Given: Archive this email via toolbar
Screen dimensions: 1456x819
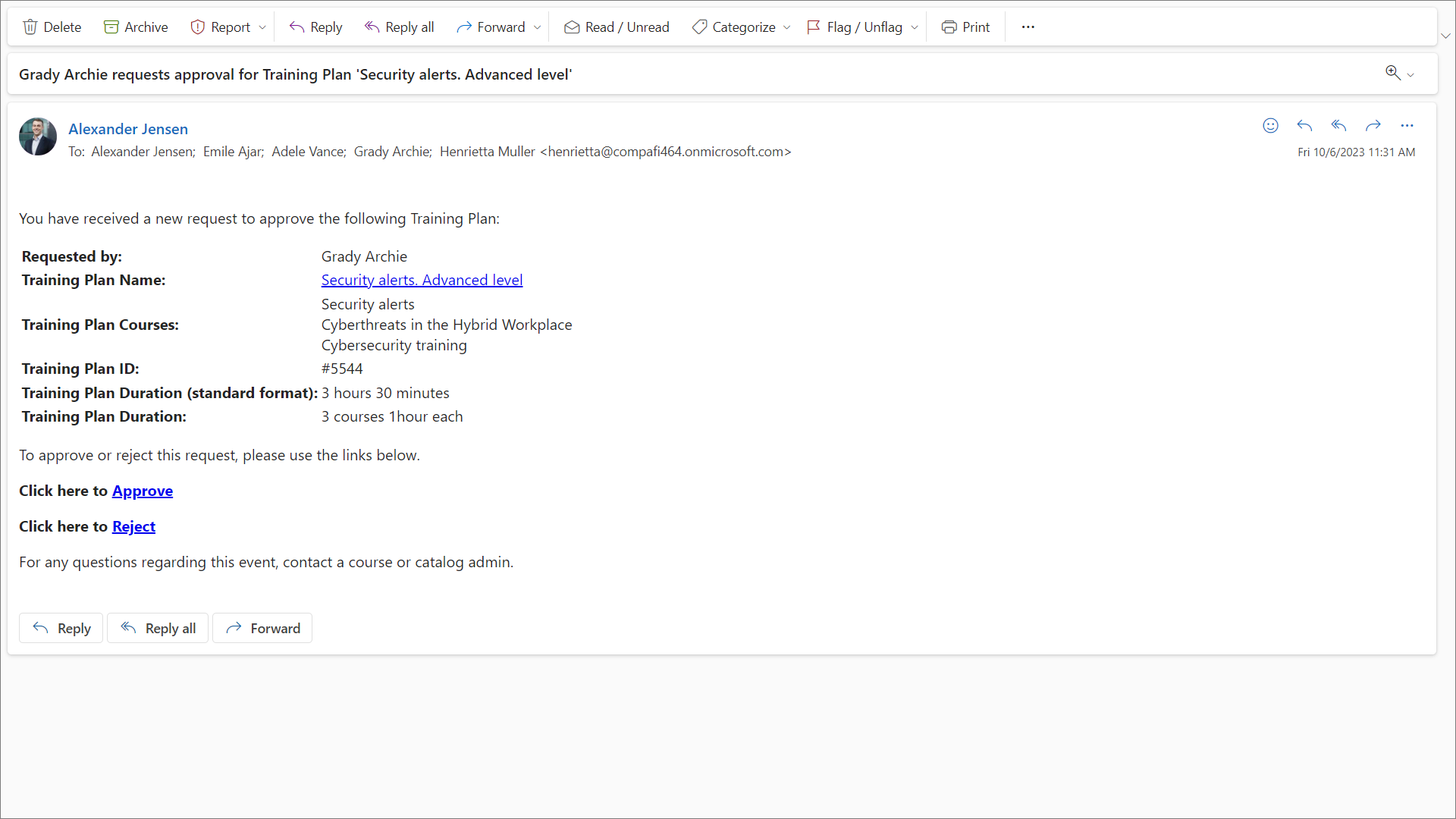Looking at the screenshot, I should 136,27.
